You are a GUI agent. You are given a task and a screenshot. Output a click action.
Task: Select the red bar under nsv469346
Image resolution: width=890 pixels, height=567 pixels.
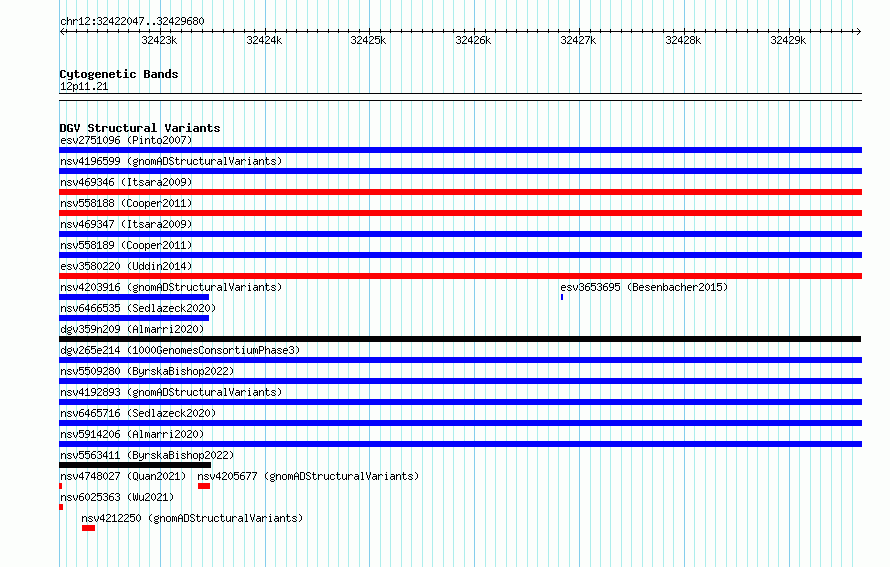coord(460,192)
